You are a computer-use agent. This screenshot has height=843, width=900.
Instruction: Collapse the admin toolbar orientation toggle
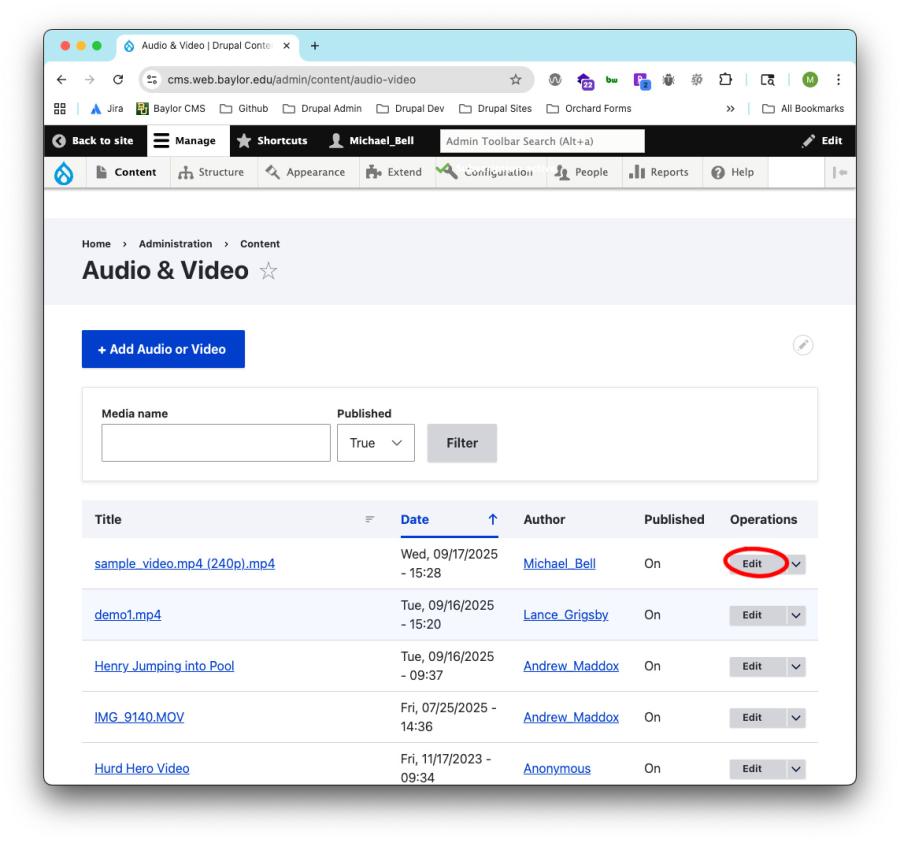tap(840, 172)
